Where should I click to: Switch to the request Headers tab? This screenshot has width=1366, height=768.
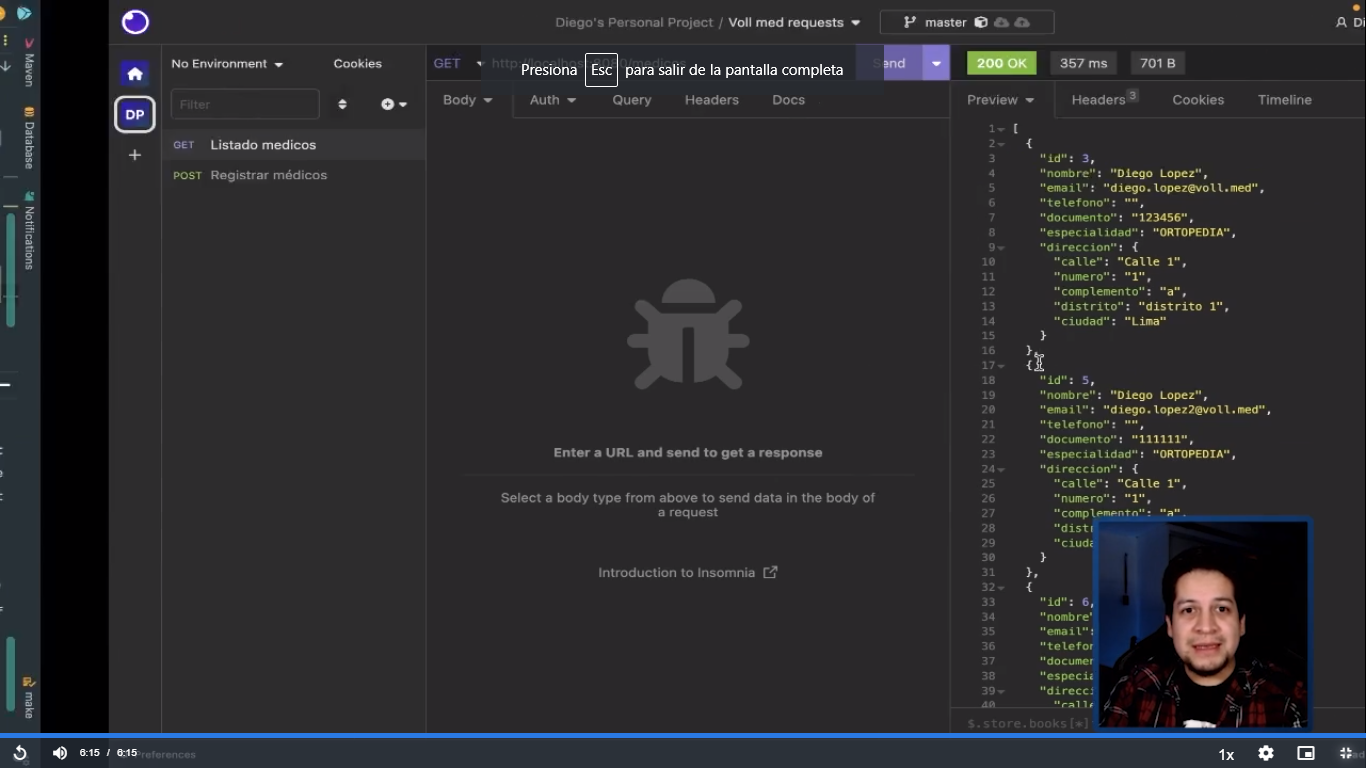point(712,100)
